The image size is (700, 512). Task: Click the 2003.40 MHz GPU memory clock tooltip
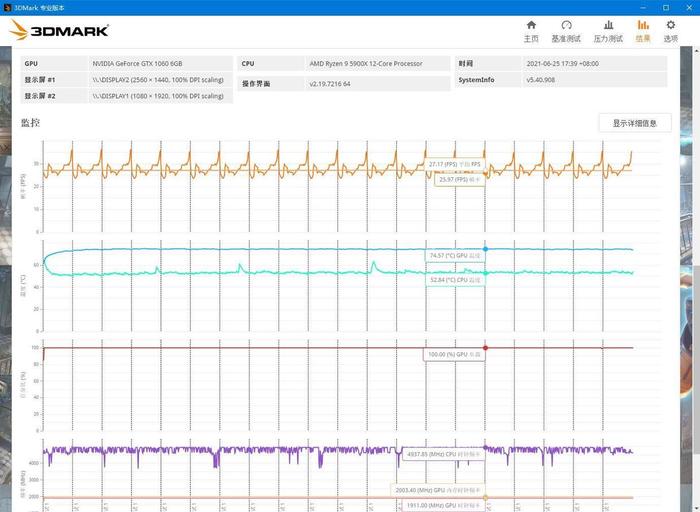438,490
